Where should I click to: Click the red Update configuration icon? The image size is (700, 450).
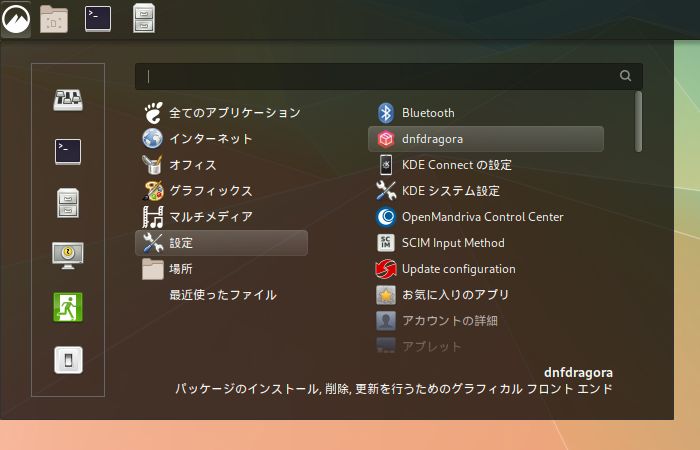386,269
